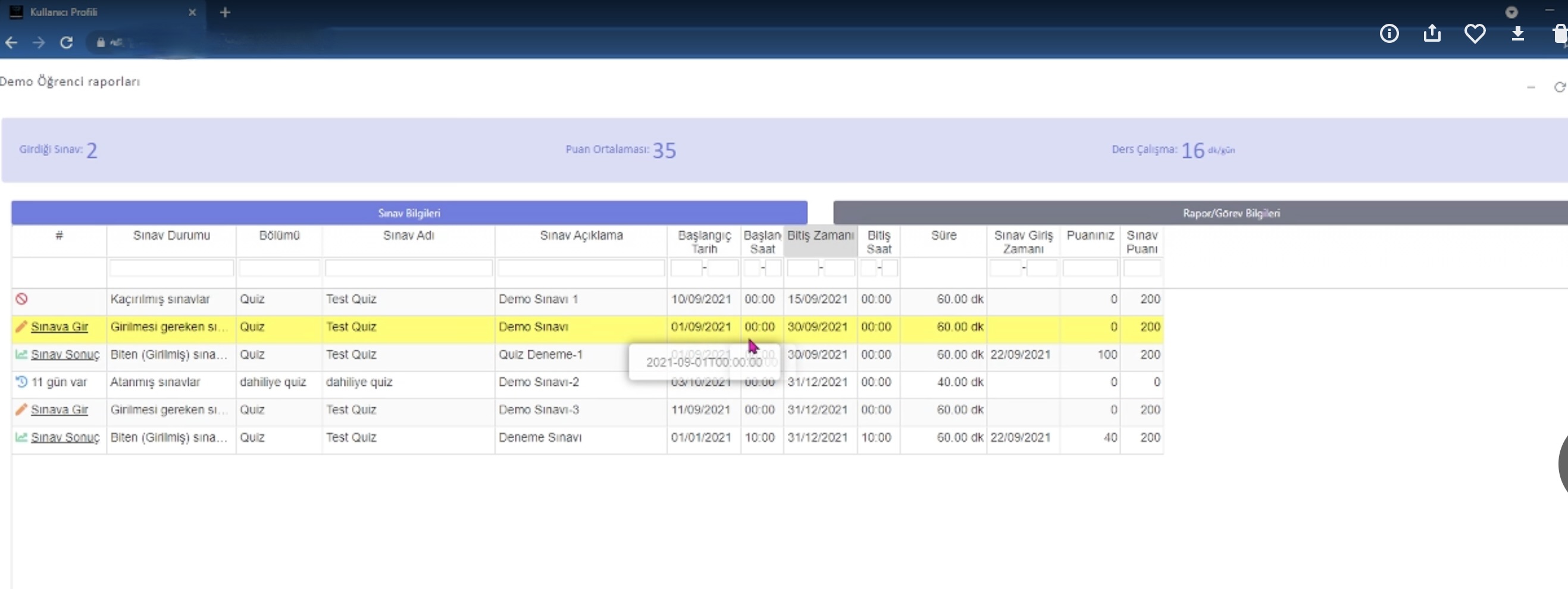
Task: Focus the Sınav Puanı filter field
Action: (x=1142, y=268)
